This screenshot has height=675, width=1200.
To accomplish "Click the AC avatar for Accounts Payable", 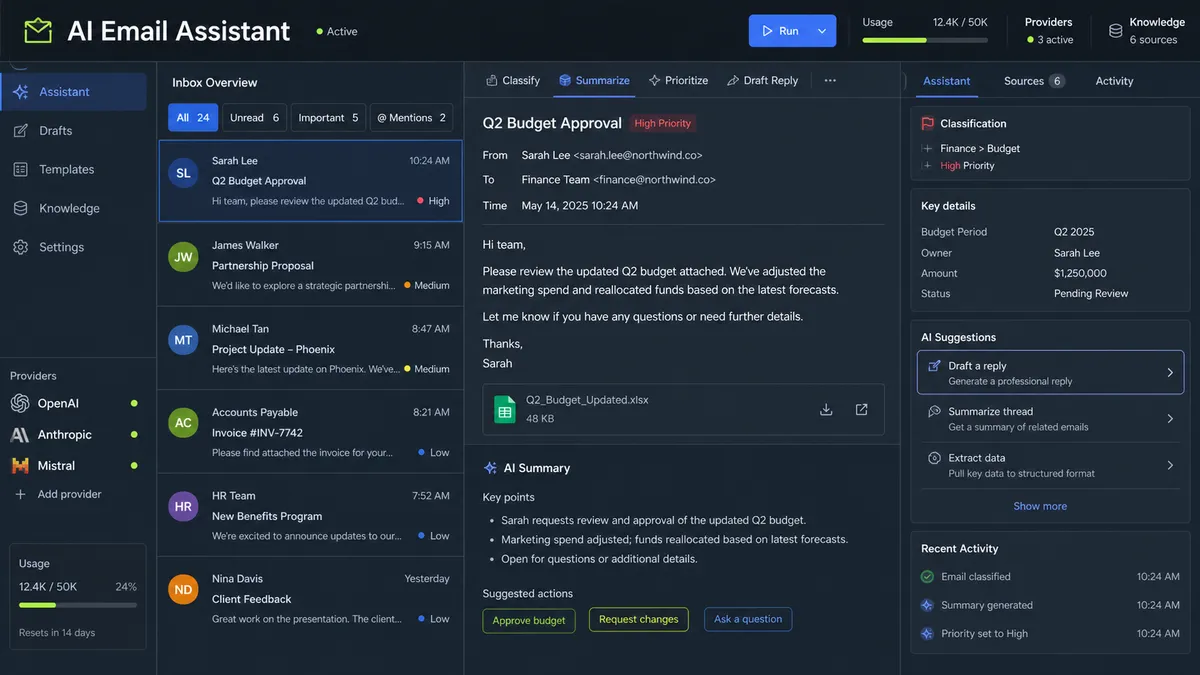I will click(x=183, y=423).
